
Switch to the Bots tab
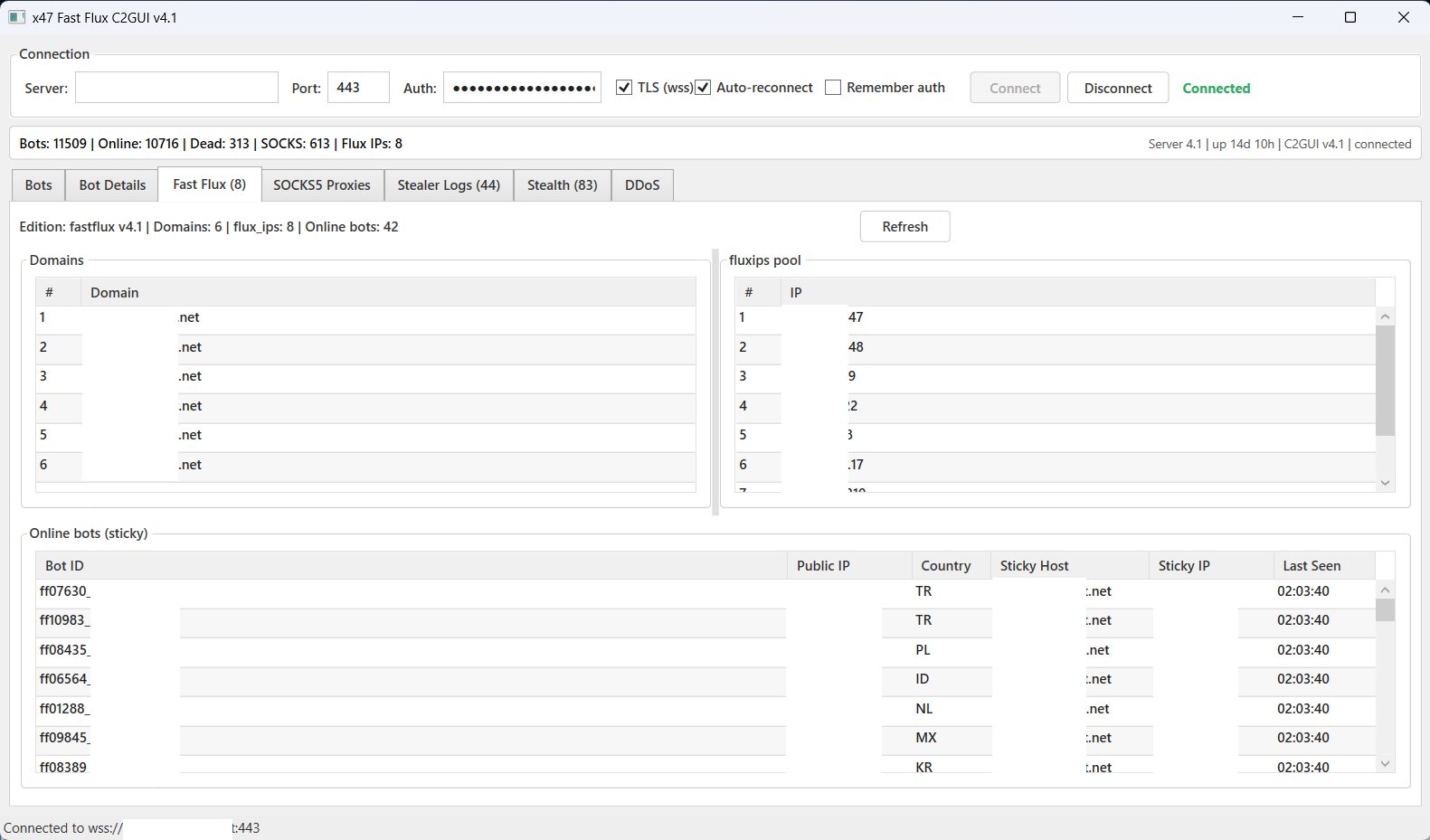[x=39, y=185]
